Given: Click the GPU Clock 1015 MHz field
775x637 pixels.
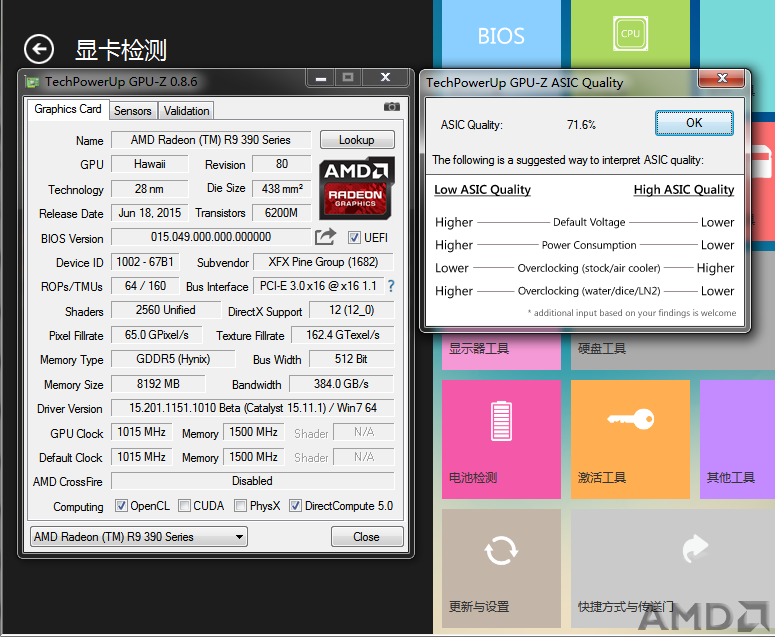Looking at the screenshot, I should coord(141,432).
